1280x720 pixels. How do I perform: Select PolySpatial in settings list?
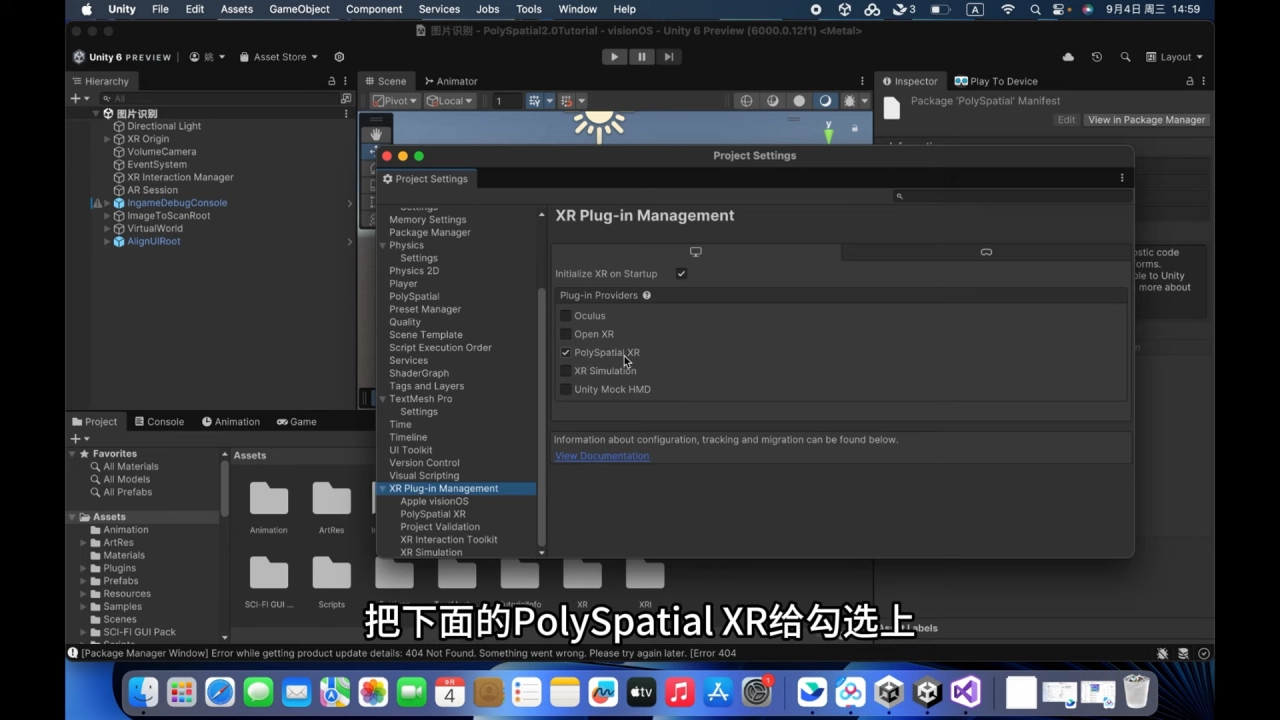[x=414, y=297]
